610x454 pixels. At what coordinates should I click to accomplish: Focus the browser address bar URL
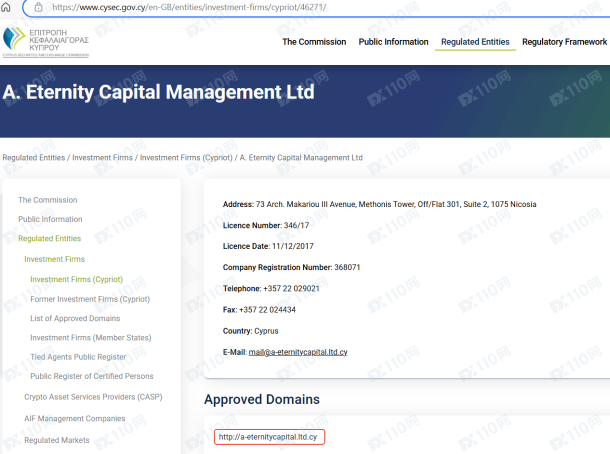pos(189,7)
